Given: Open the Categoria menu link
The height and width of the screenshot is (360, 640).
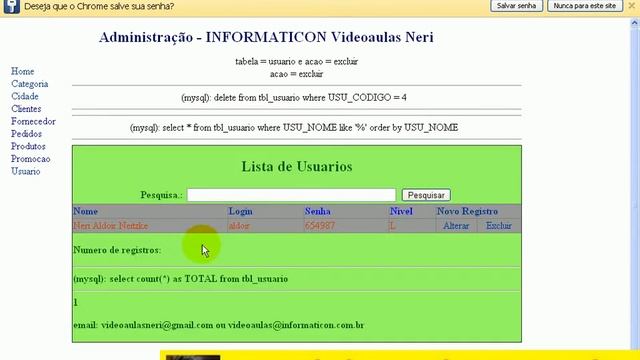Looking at the screenshot, I should [29, 84].
